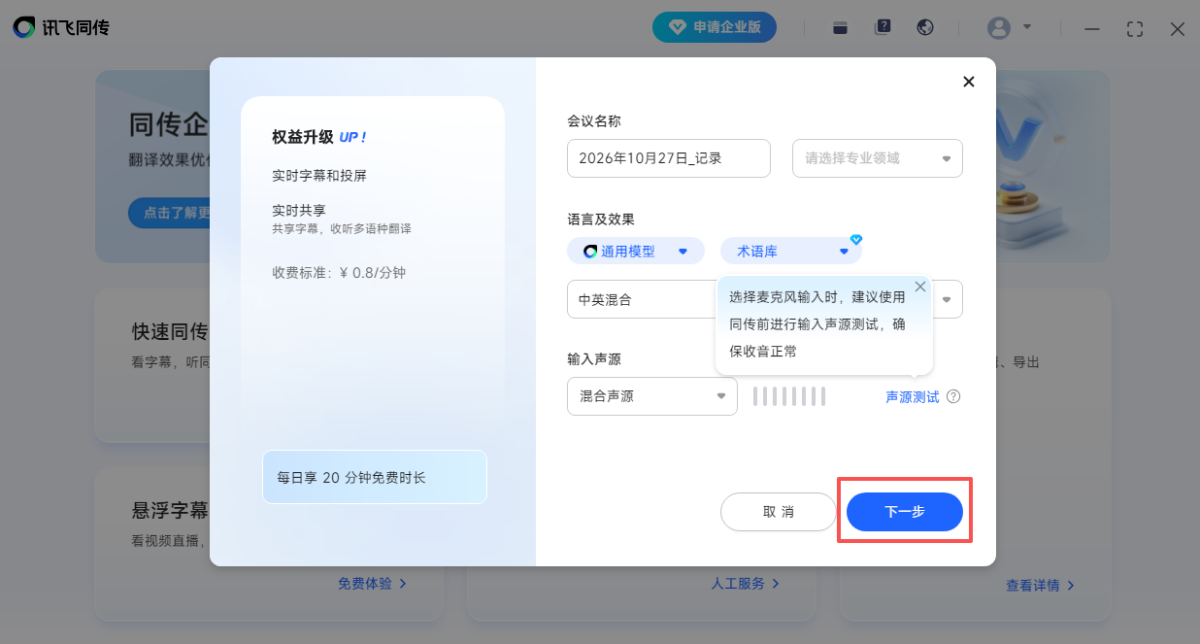Click the wallet icon in title bar
The image size is (1200, 644).
[841, 28]
